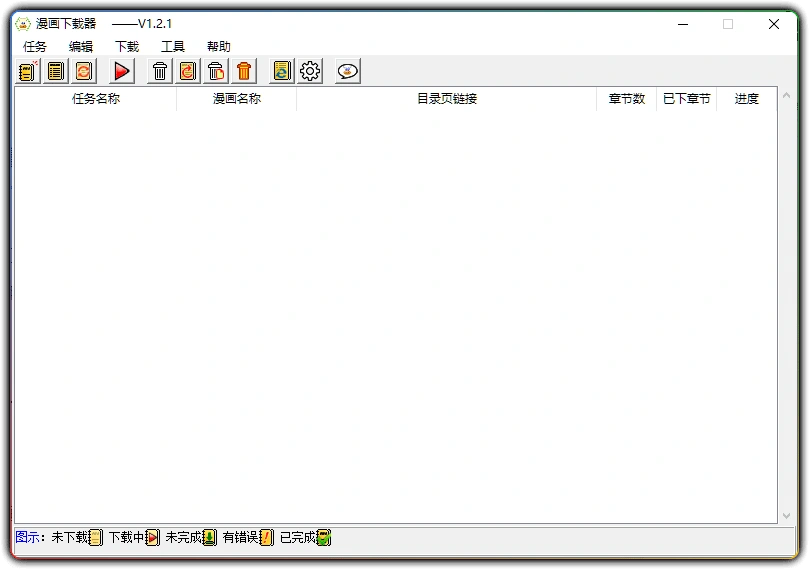Click the new task notebook icon
This screenshot has width=809, height=569.
(x=27, y=71)
